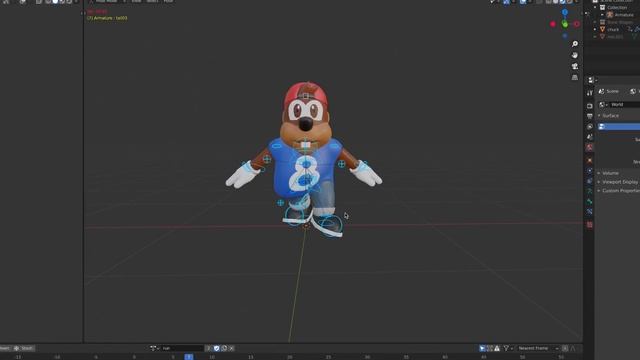Toggle the warning triangle errors-only filter

tap(497, 348)
